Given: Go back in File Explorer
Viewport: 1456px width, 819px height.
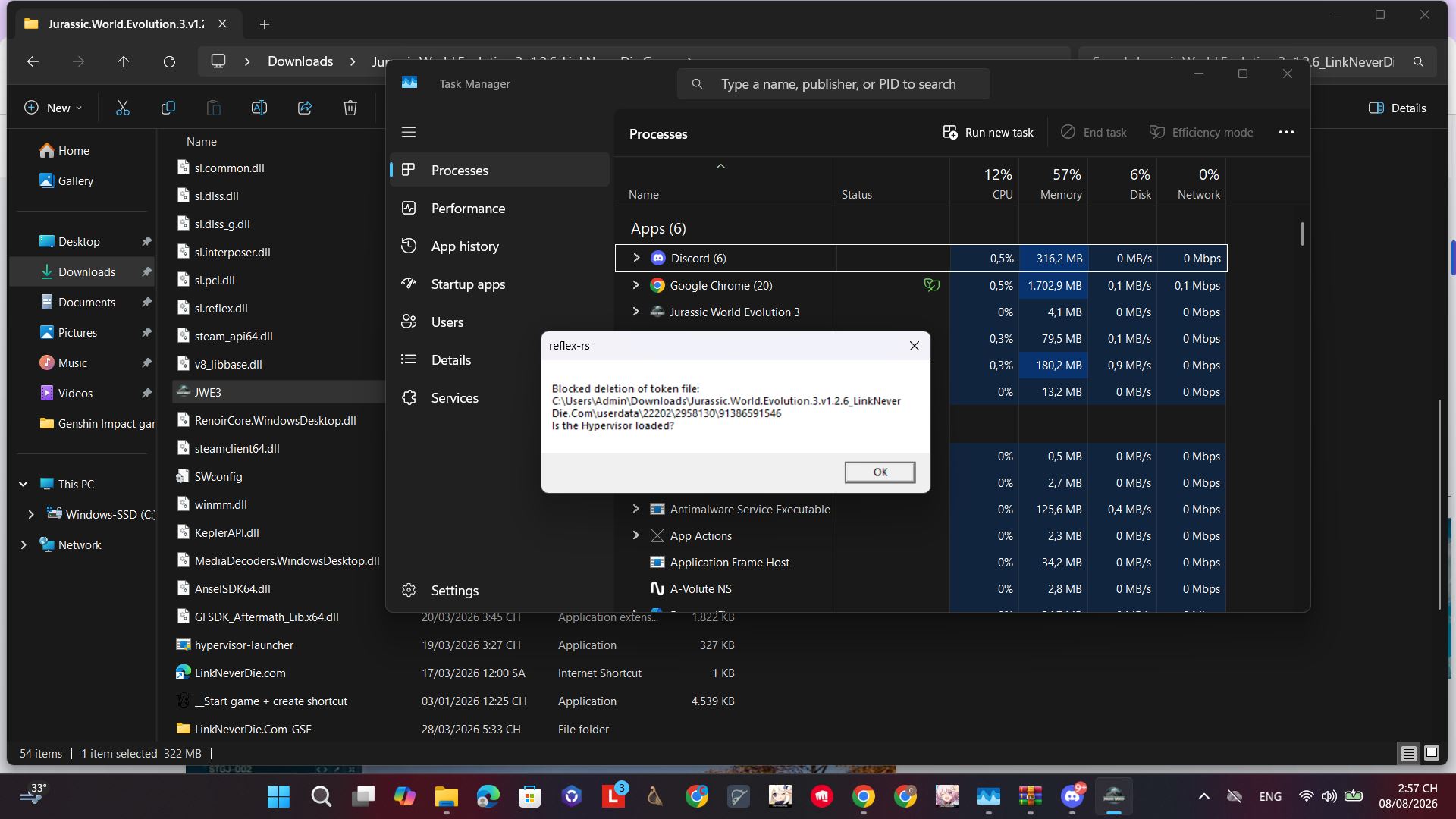Looking at the screenshot, I should click(33, 62).
